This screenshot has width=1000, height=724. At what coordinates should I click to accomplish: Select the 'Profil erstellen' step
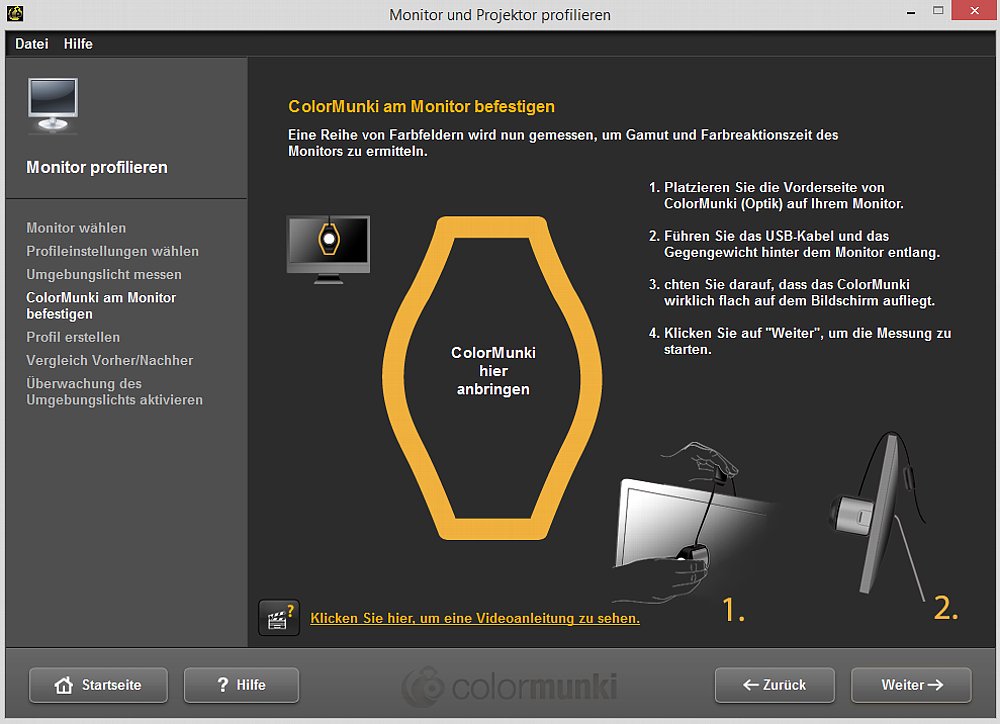73,337
